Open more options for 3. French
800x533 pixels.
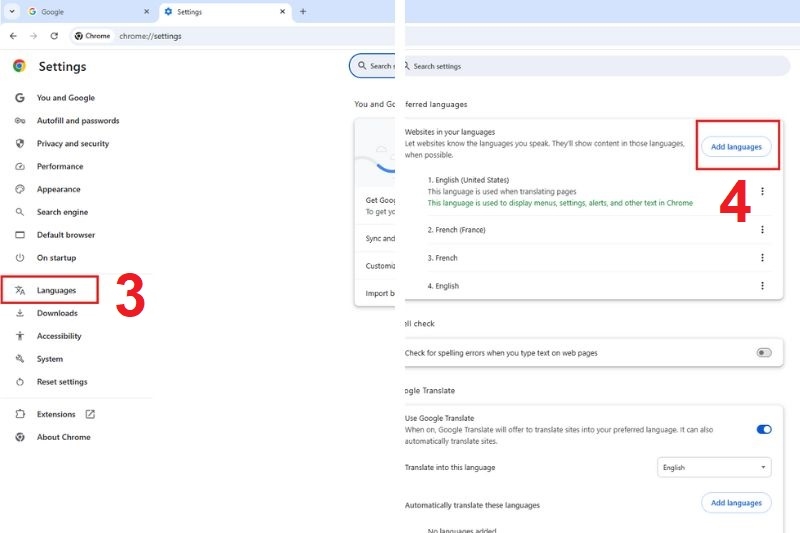[762, 258]
